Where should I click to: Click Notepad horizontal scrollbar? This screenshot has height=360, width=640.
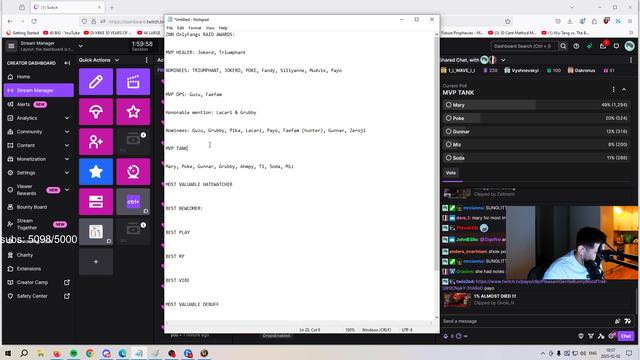coord(299,322)
